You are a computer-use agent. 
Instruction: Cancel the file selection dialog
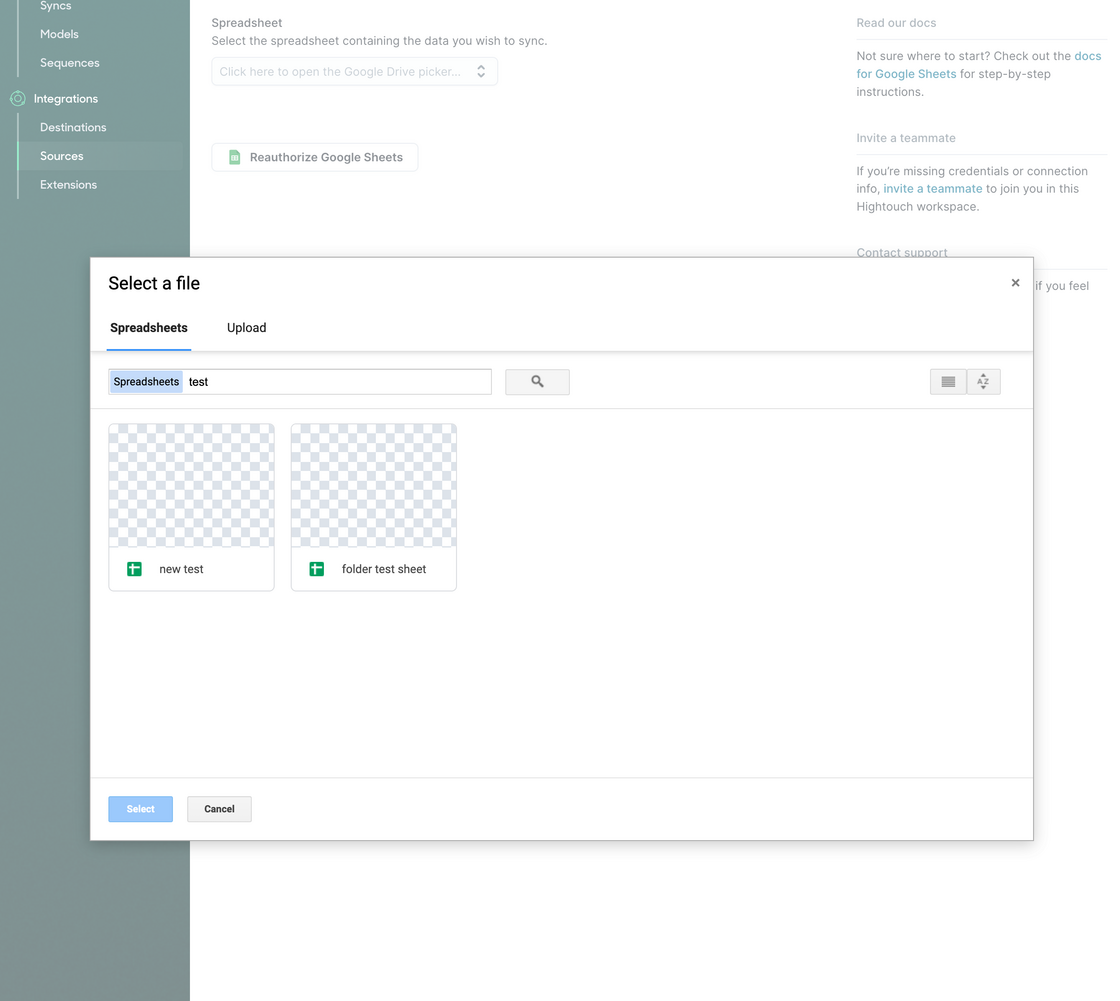click(219, 809)
